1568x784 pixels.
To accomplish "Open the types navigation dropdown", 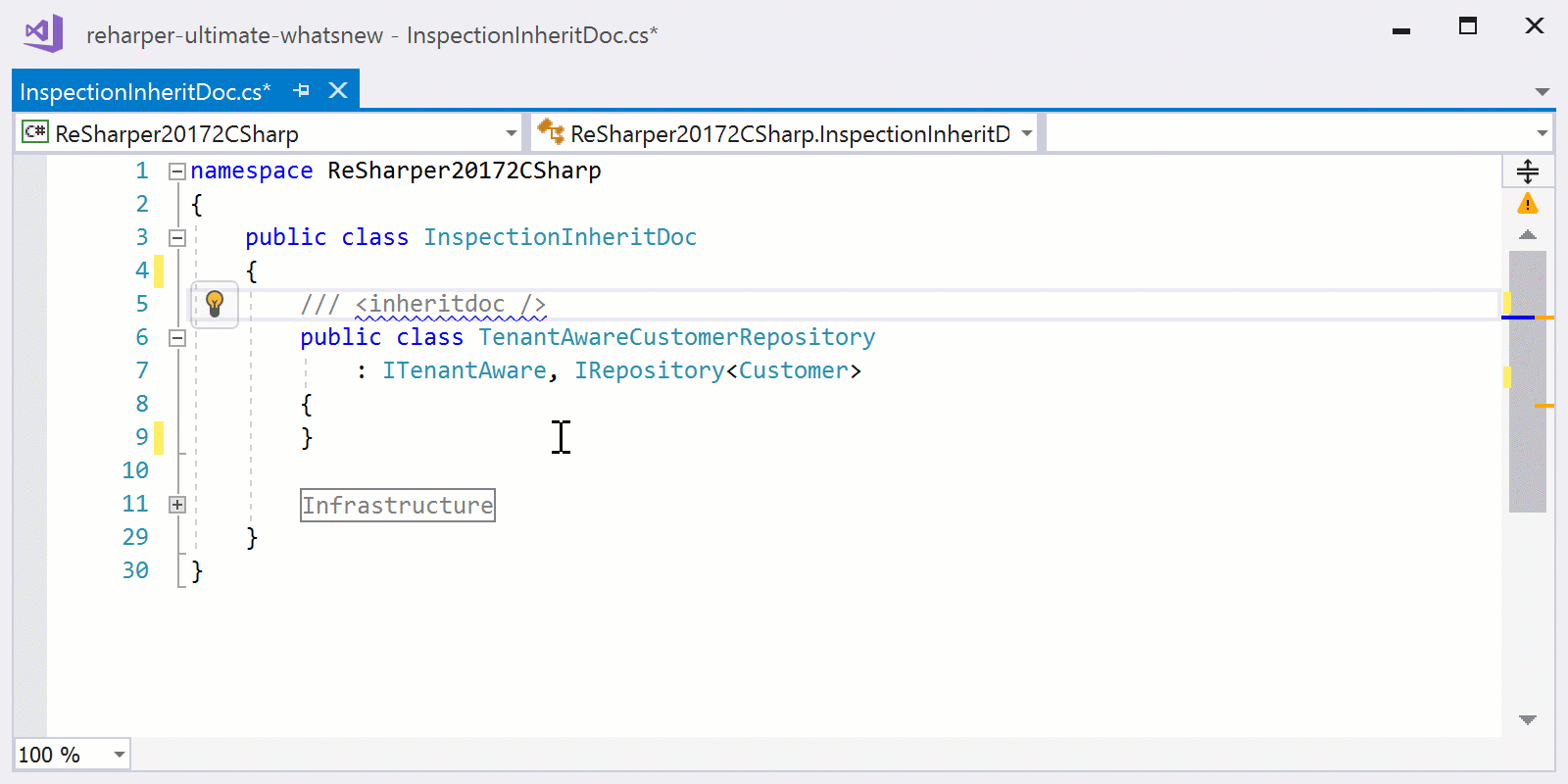I will 1026,133.
